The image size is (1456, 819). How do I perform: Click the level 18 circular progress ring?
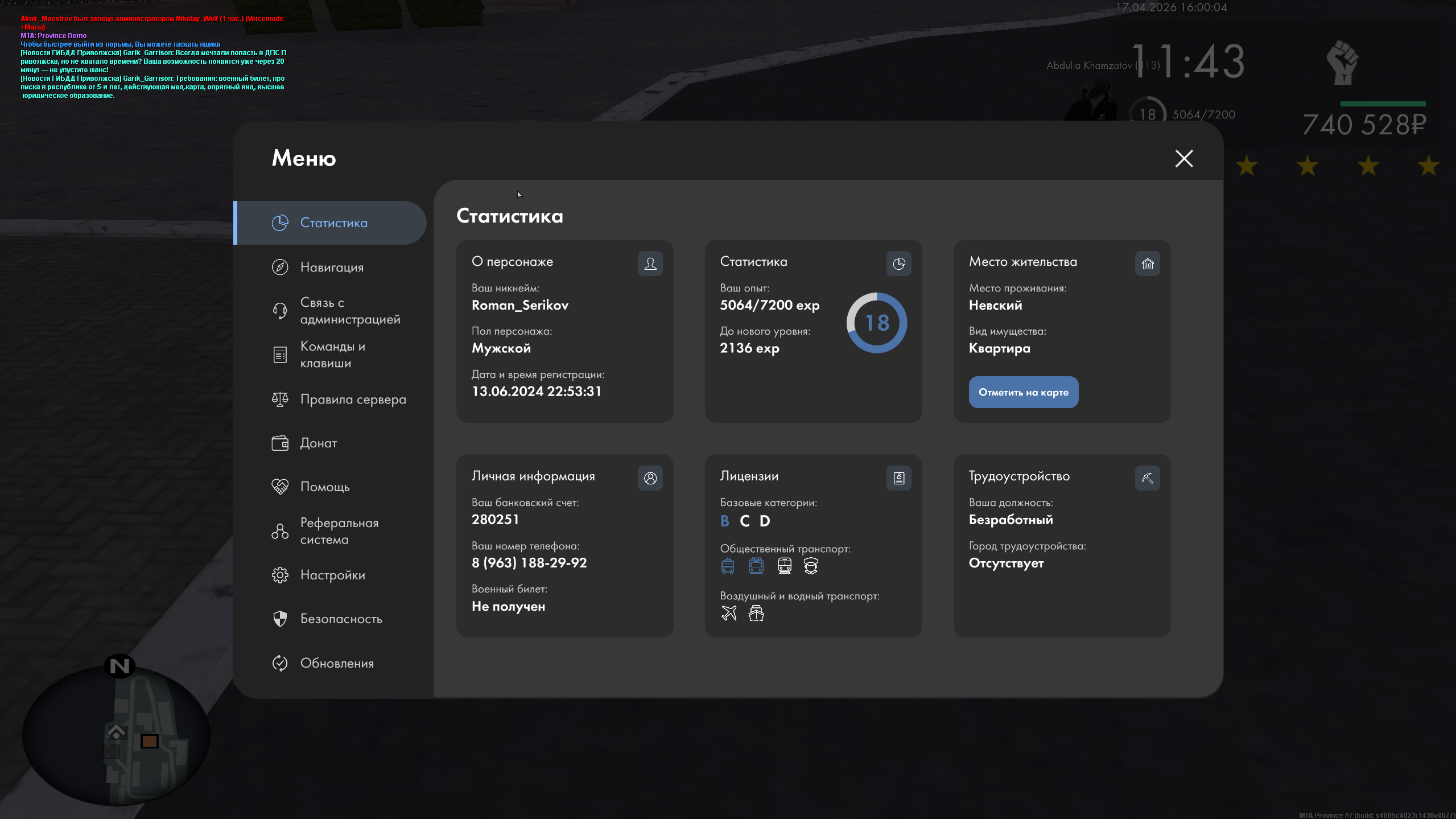pyautogui.click(x=876, y=323)
